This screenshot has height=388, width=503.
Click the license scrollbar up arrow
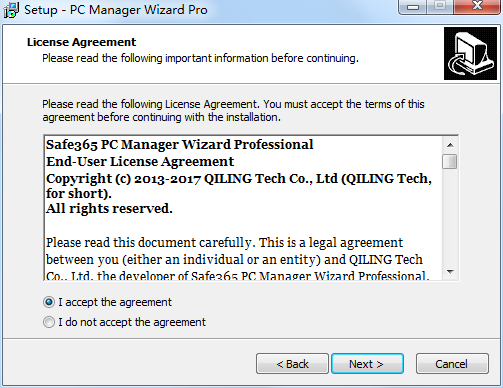tap(450, 145)
